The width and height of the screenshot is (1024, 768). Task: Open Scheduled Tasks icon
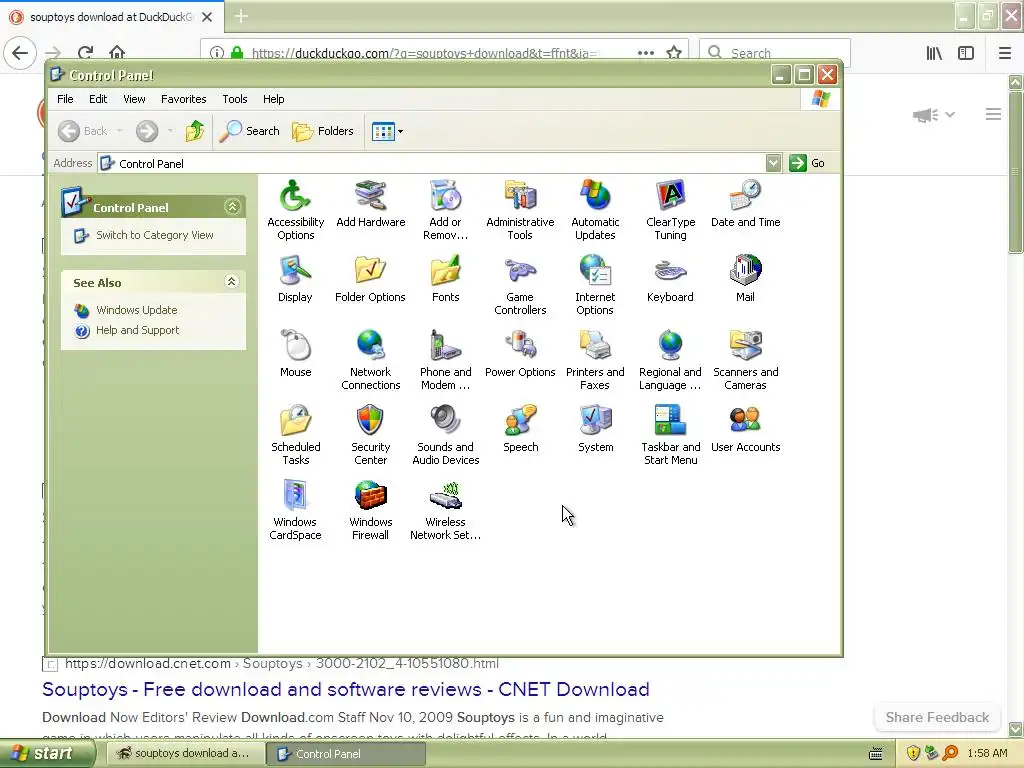tap(295, 436)
